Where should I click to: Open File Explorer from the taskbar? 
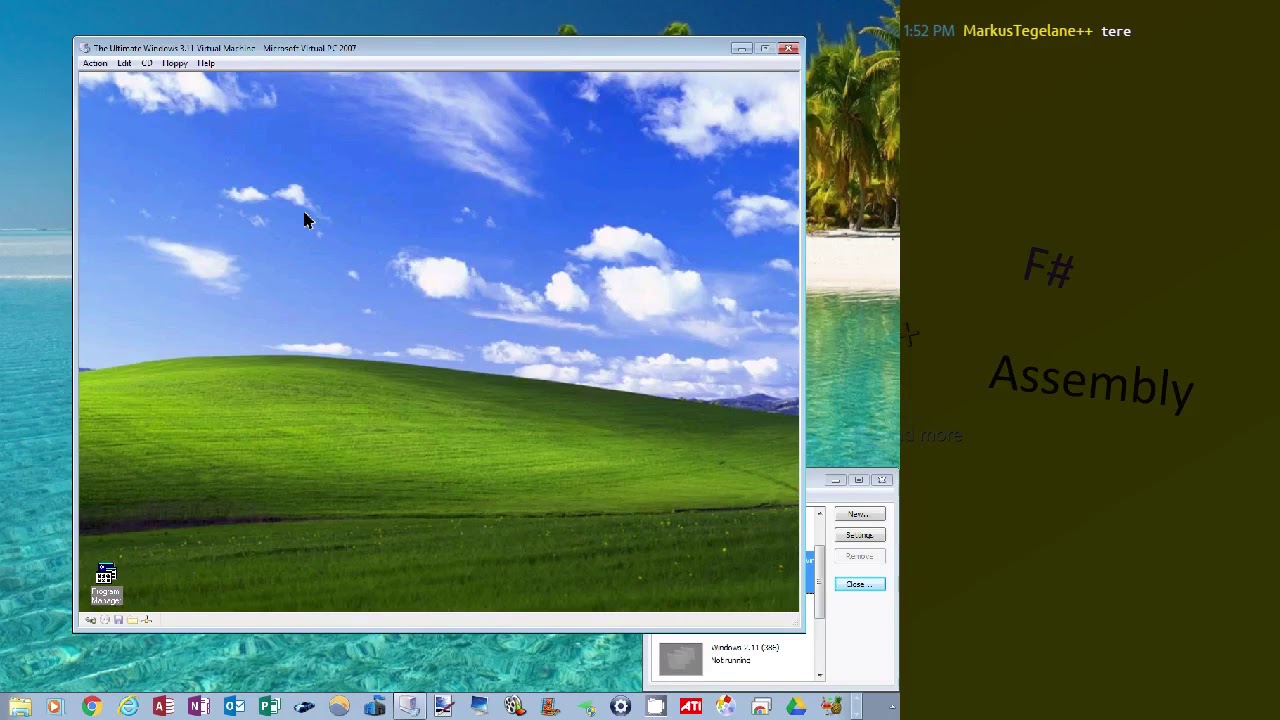pos(20,707)
